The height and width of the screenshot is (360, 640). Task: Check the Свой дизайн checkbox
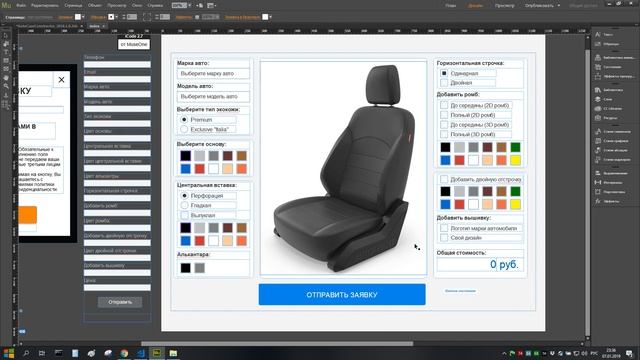(x=444, y=238)
